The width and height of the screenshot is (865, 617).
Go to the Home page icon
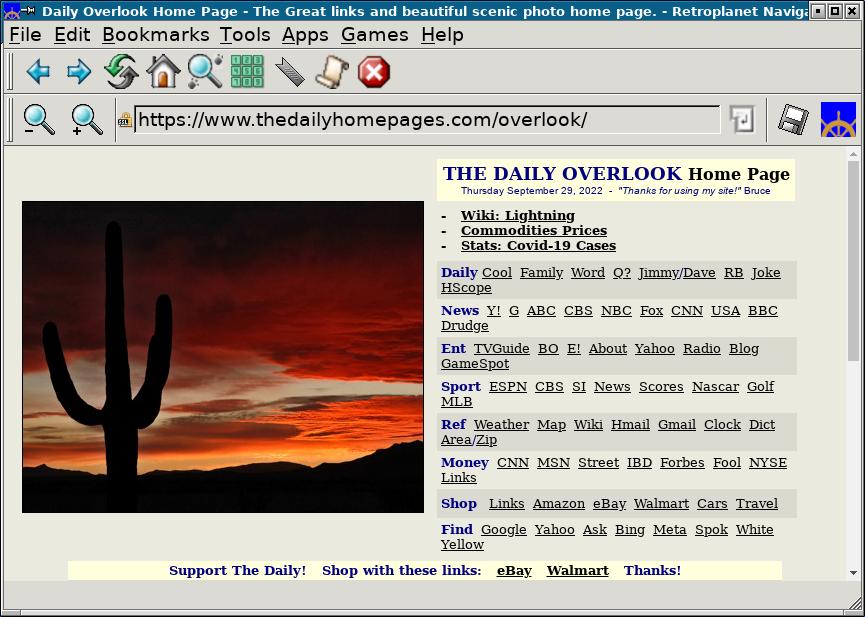[x=163, y=71]
